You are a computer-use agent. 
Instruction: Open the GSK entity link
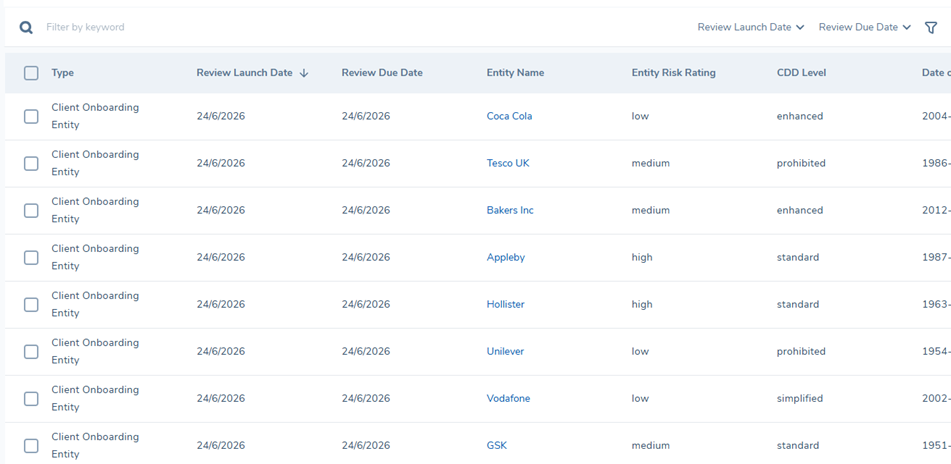tap(497, 445)
